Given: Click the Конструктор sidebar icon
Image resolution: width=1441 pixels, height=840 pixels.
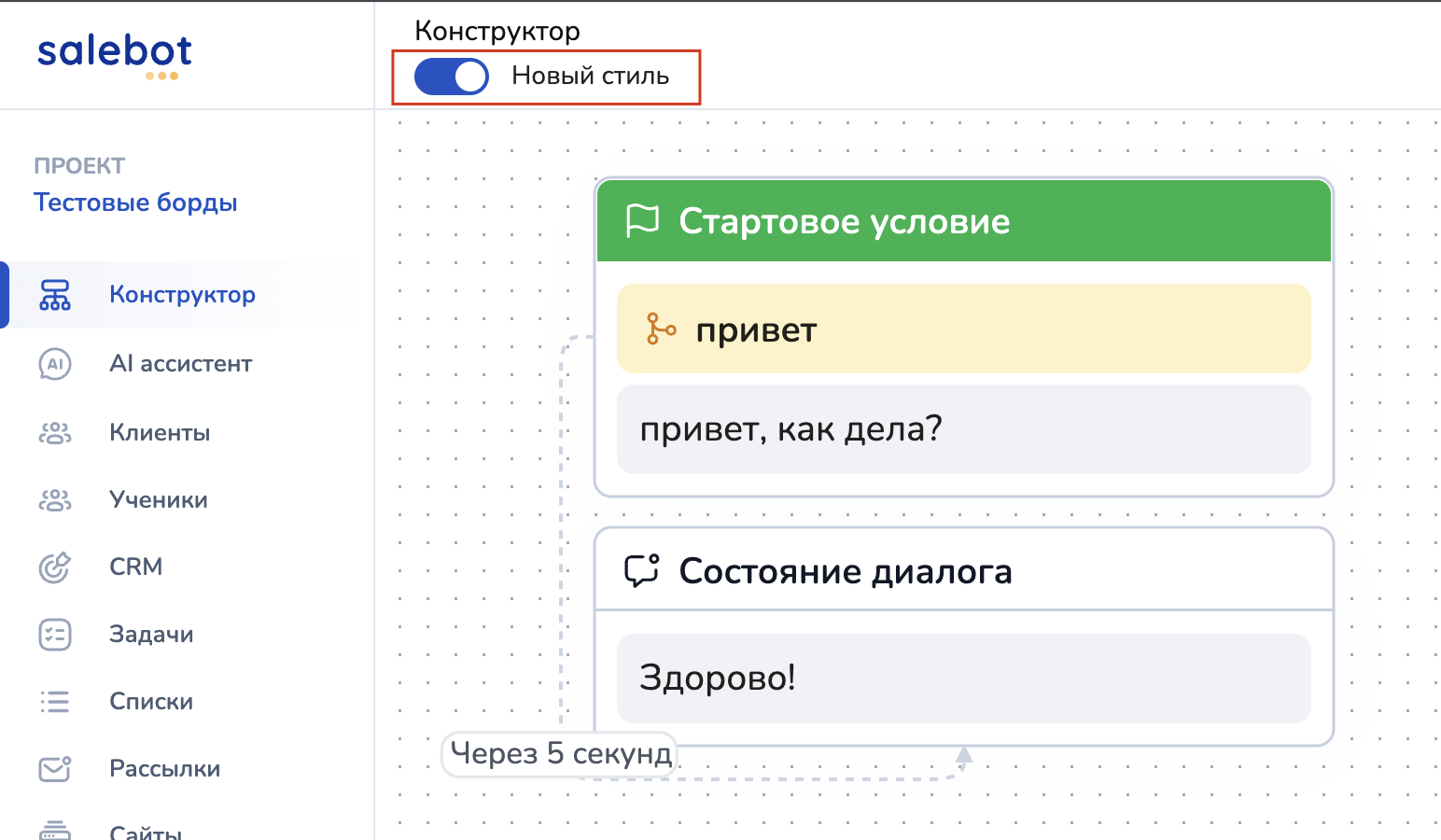Looking at the screenshot, I should click(x=54, y=295).
